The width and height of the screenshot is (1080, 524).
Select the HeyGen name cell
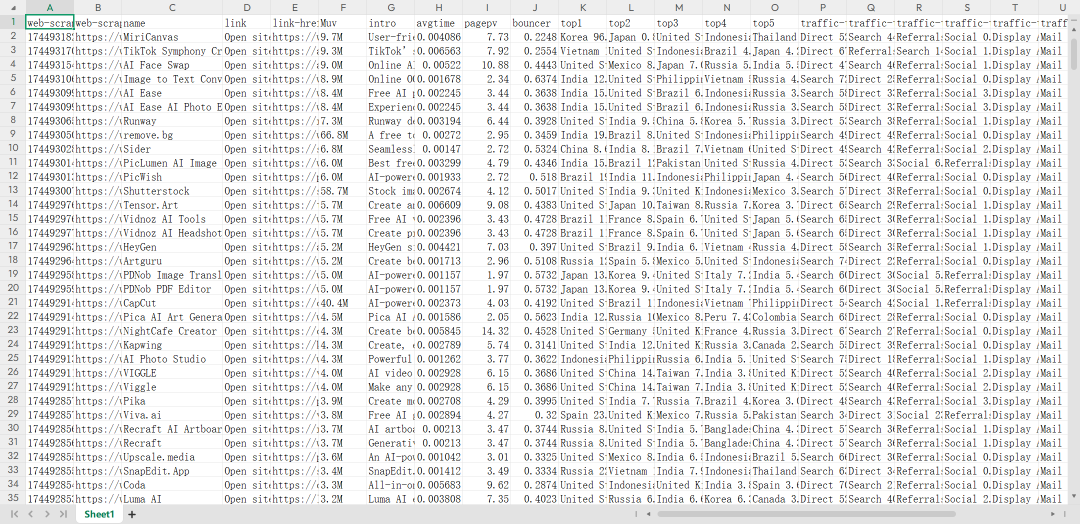pyautogui.click(x=172, y=247)
